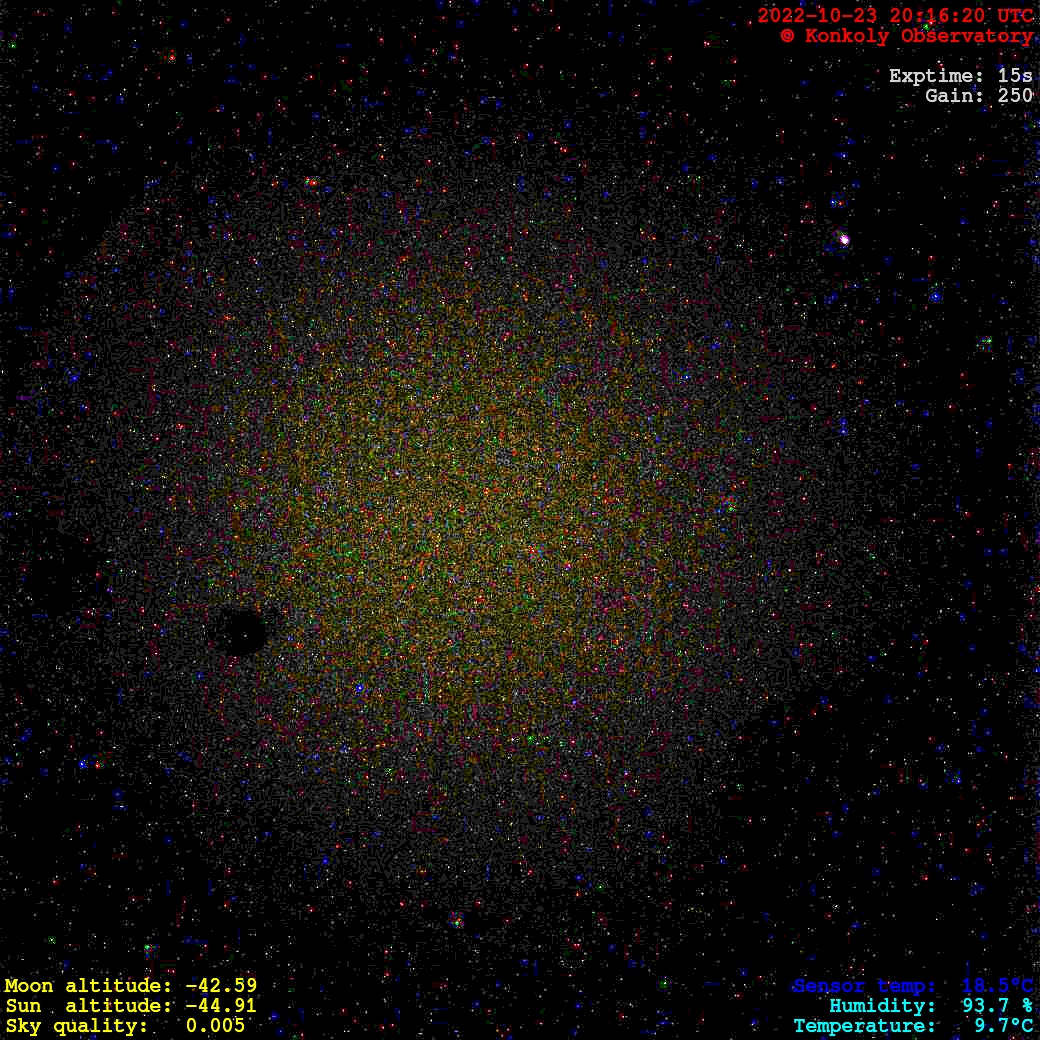The image size is (1040, 1040).
Task: Click the Sensor temp reading
Action: point(912,986)
